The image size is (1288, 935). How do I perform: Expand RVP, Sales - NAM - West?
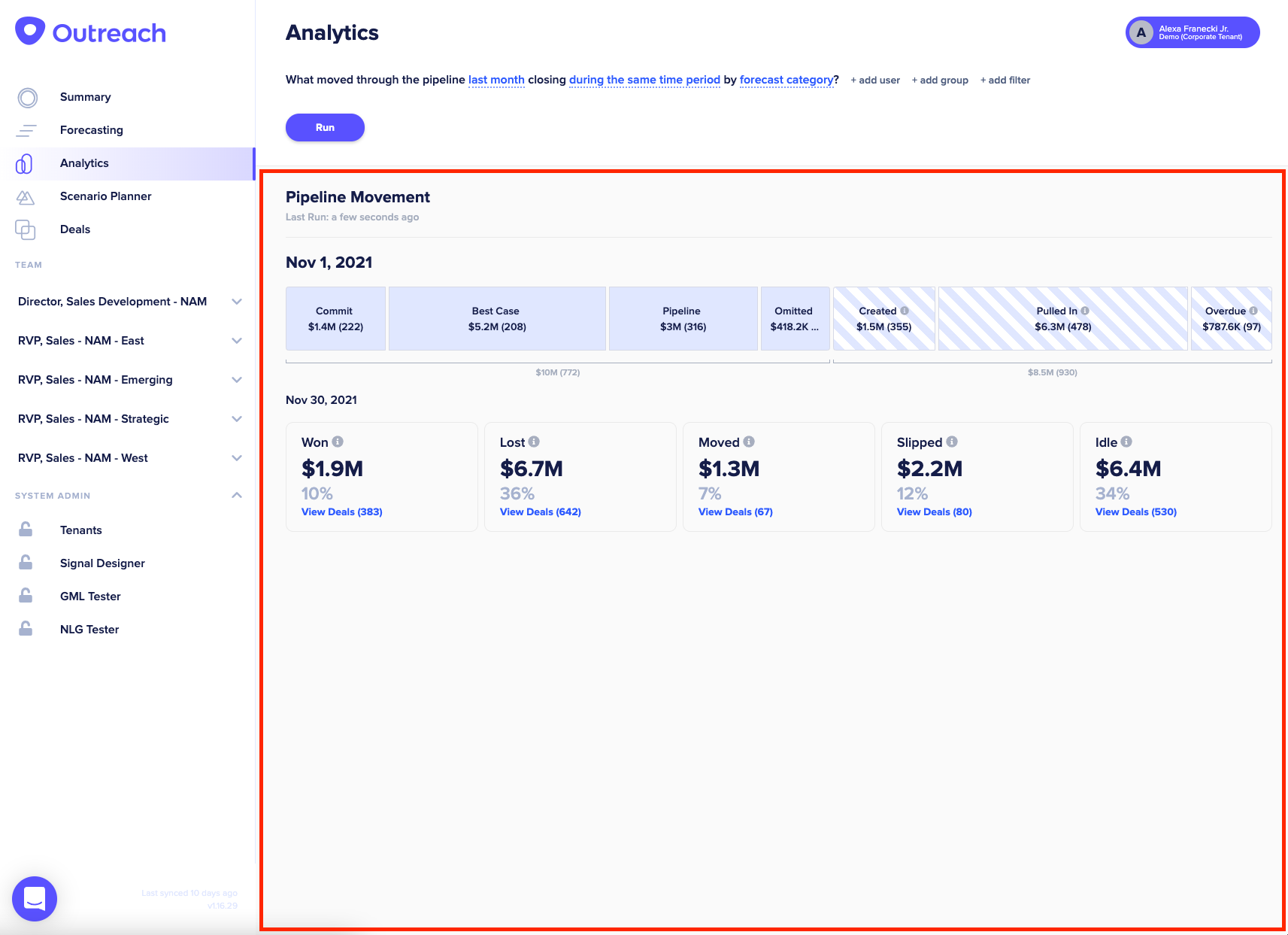tap(237, 458)
